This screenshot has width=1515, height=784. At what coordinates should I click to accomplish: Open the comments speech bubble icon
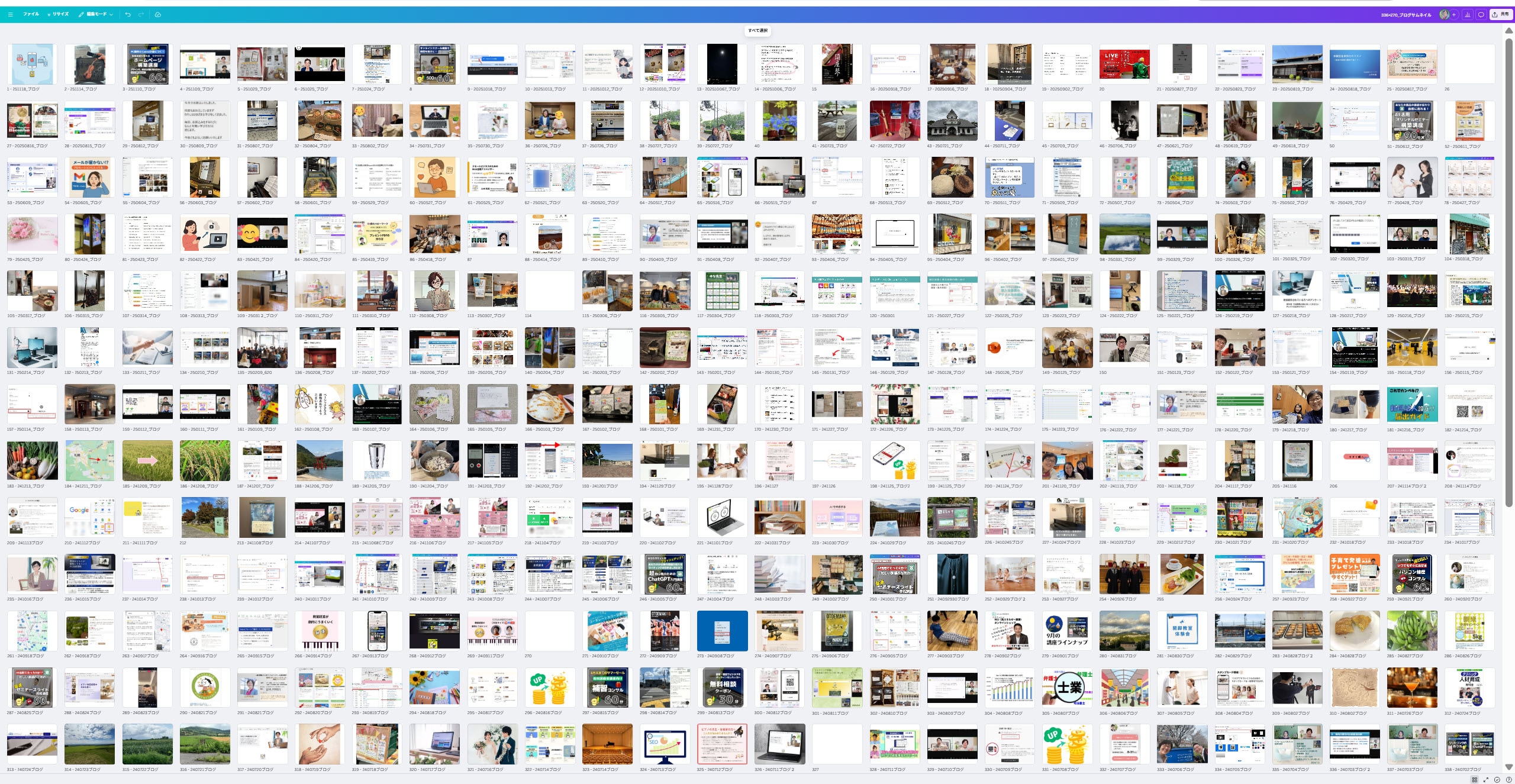click(1481, 15)
